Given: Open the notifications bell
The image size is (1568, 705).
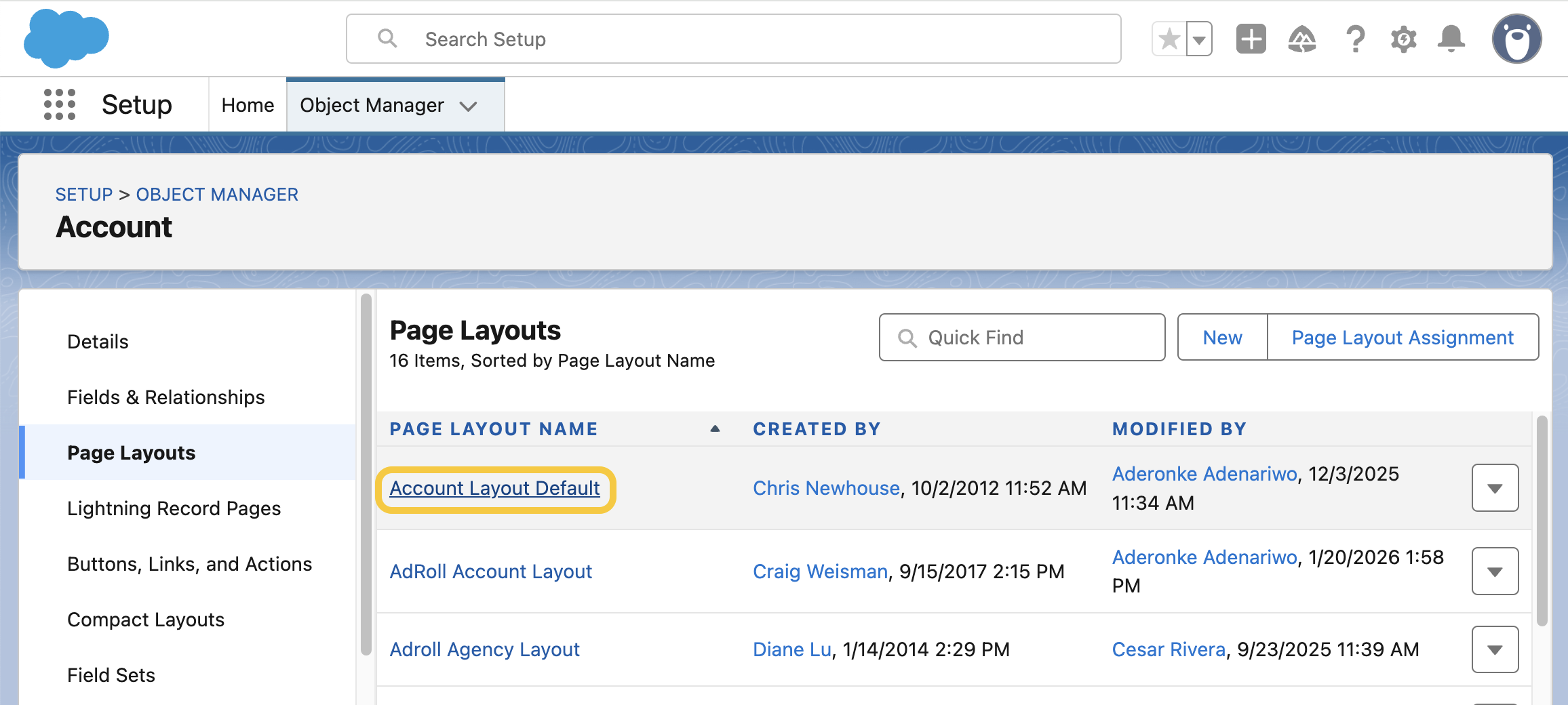Looking at the screenshot, I should click(1451, 39).
